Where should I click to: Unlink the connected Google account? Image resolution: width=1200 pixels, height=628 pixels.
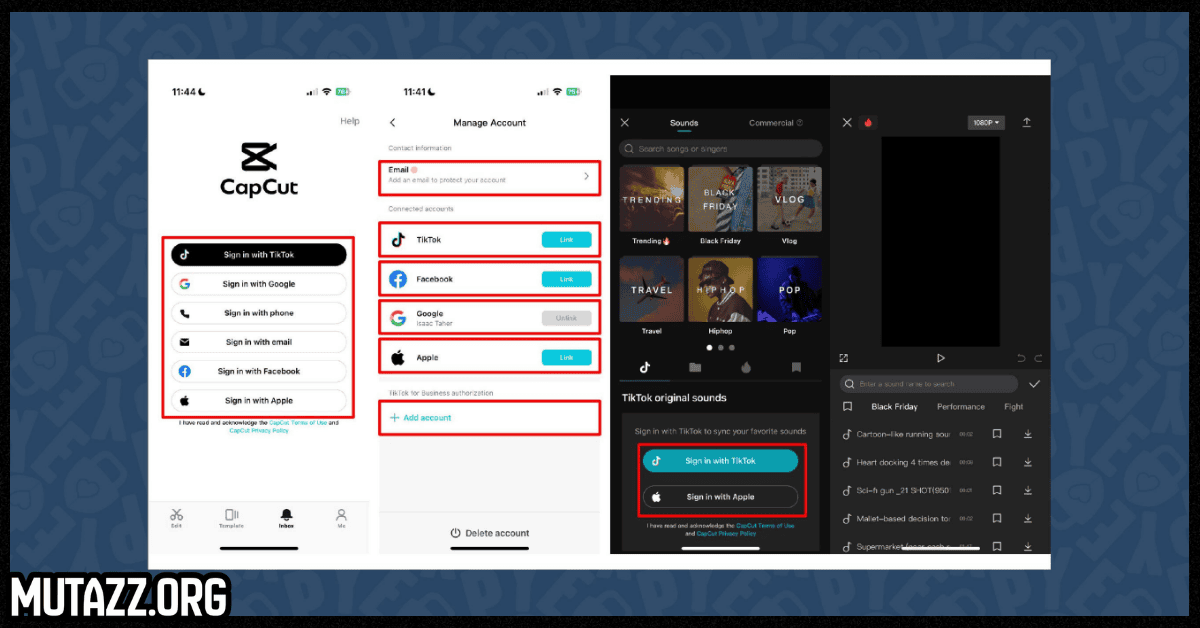(566, 318)
